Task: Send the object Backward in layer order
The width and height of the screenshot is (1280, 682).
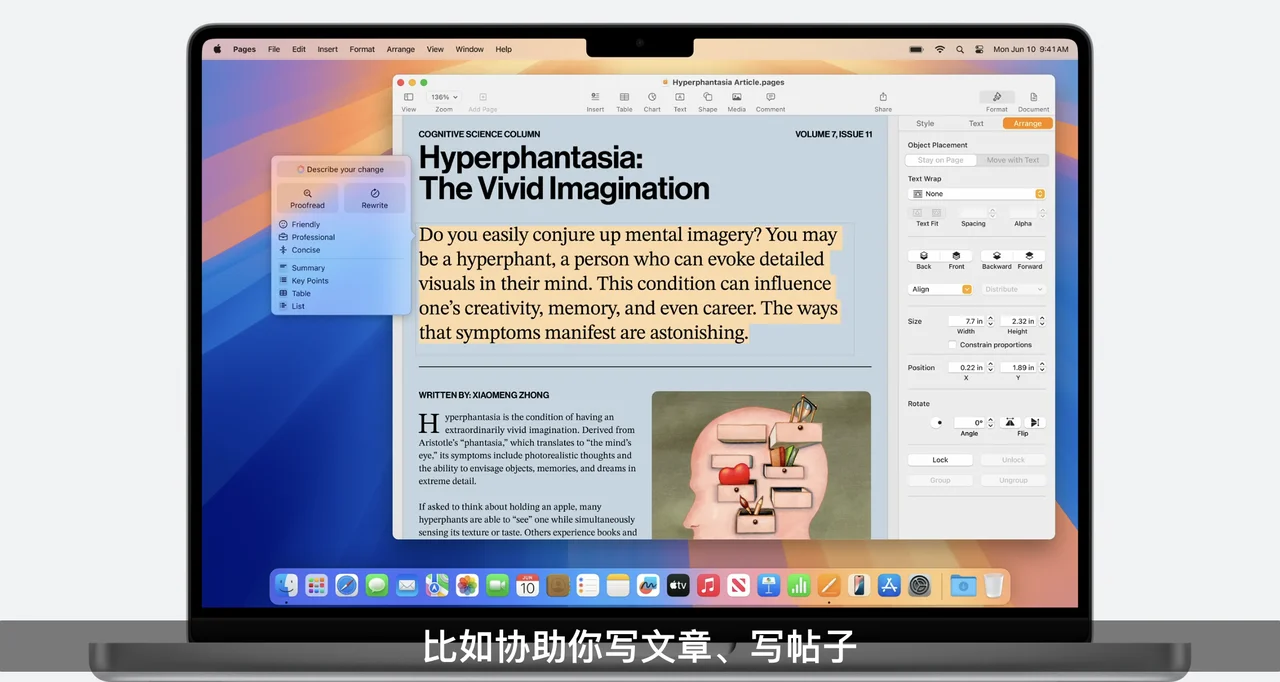Action: pyautogui.click(x=996, y=257)
